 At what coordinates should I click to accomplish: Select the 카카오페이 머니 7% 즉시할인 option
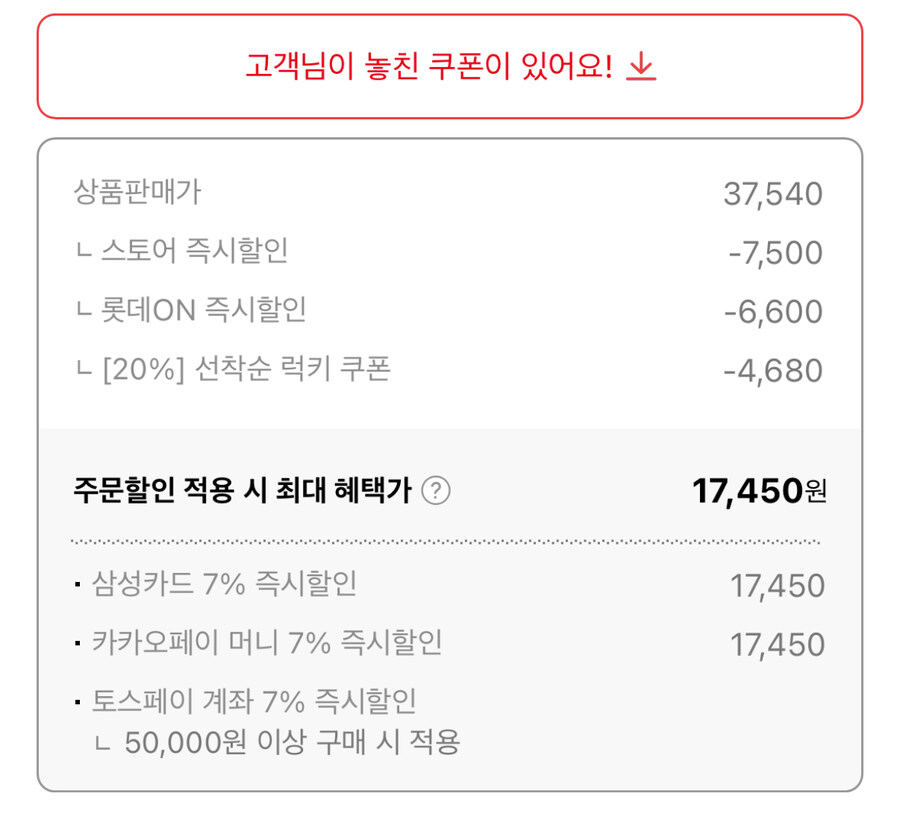click(266, 643)
